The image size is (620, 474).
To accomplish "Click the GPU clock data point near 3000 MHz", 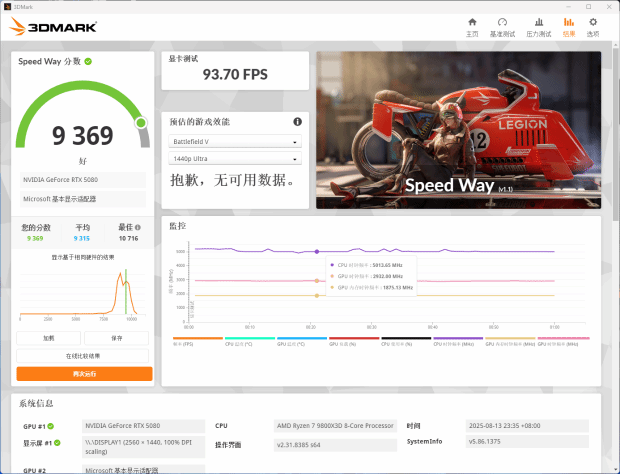I will click(x=317, y=281).
